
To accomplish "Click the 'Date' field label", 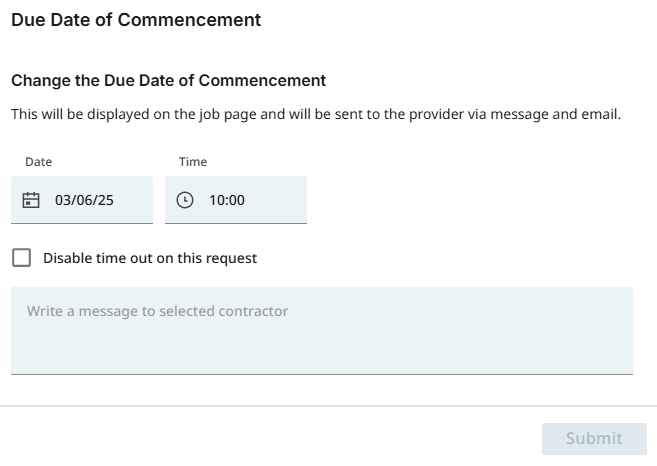I will tap(38, 162).
